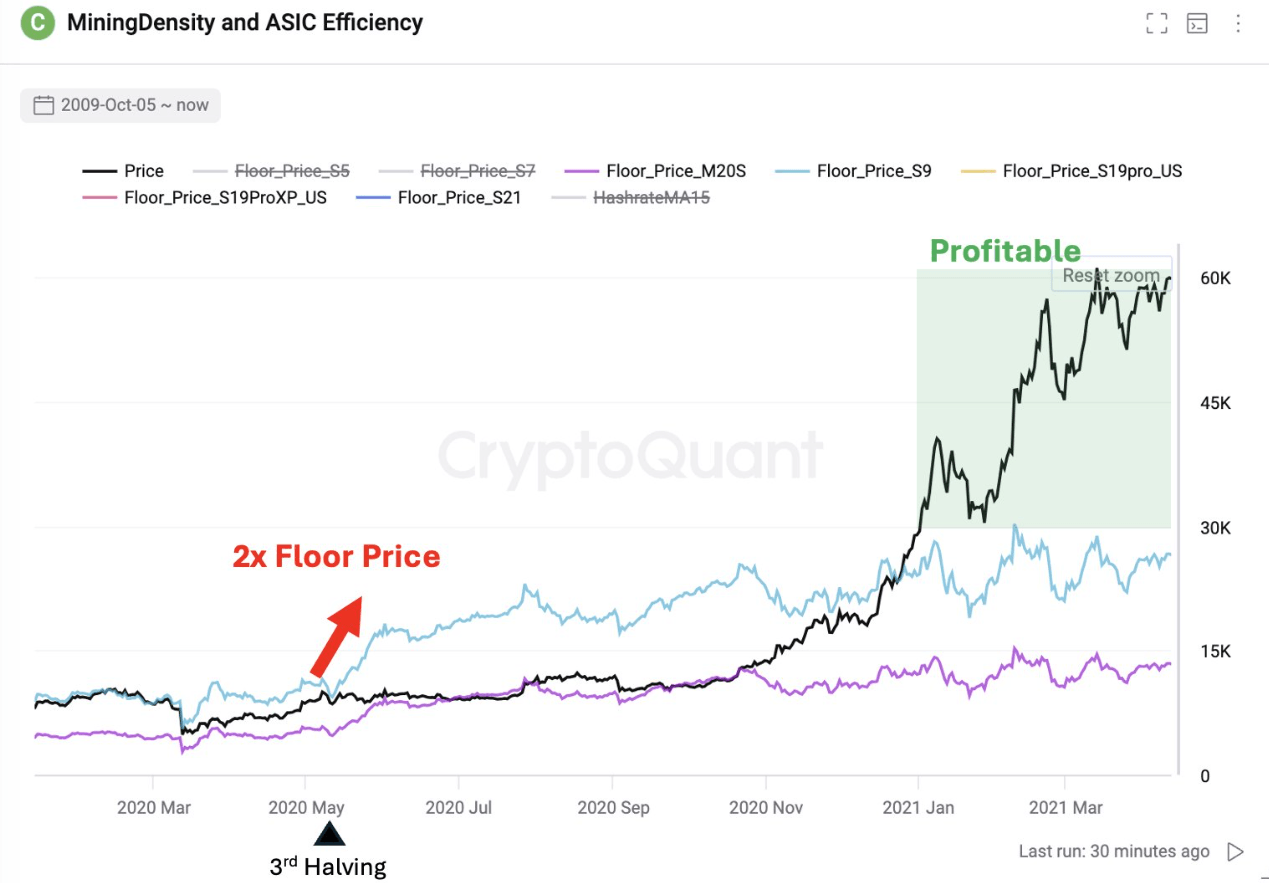Open the 2009-Oct-05 ~ now date selector
Screen dimensions: 1269x883
click(120, 105)
